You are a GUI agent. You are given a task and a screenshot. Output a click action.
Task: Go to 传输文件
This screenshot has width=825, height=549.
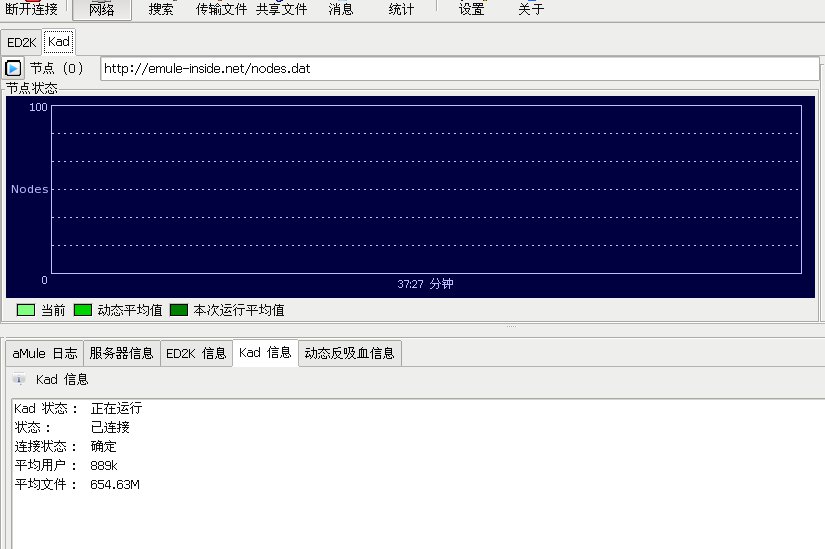[x=221, y=9]
